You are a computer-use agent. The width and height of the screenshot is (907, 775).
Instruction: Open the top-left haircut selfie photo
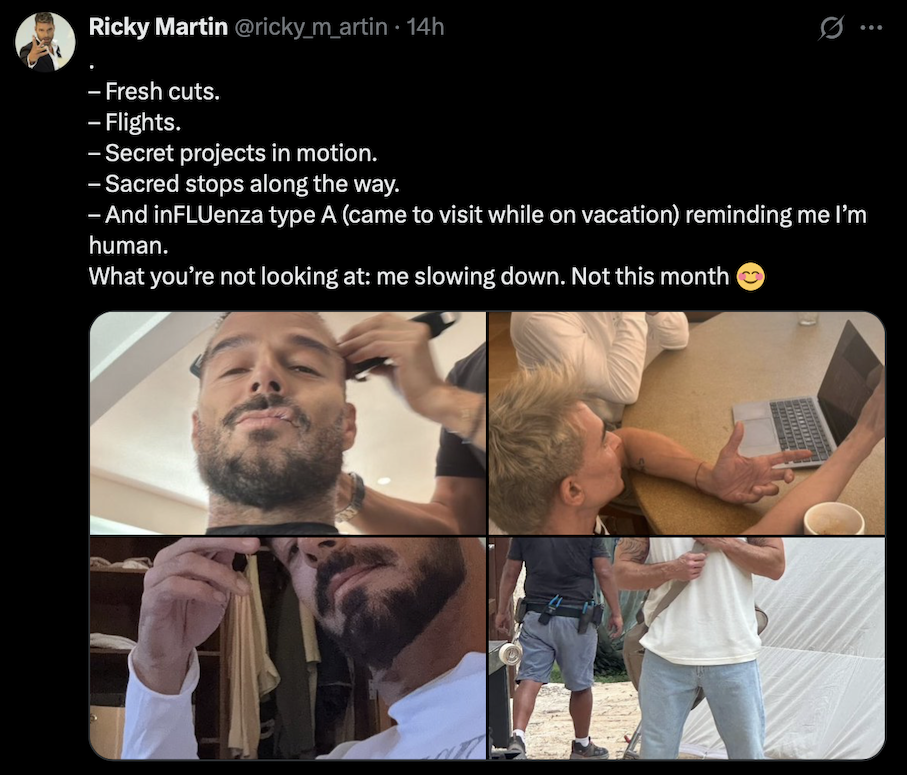pyautogui.click(x=285, y=420)
